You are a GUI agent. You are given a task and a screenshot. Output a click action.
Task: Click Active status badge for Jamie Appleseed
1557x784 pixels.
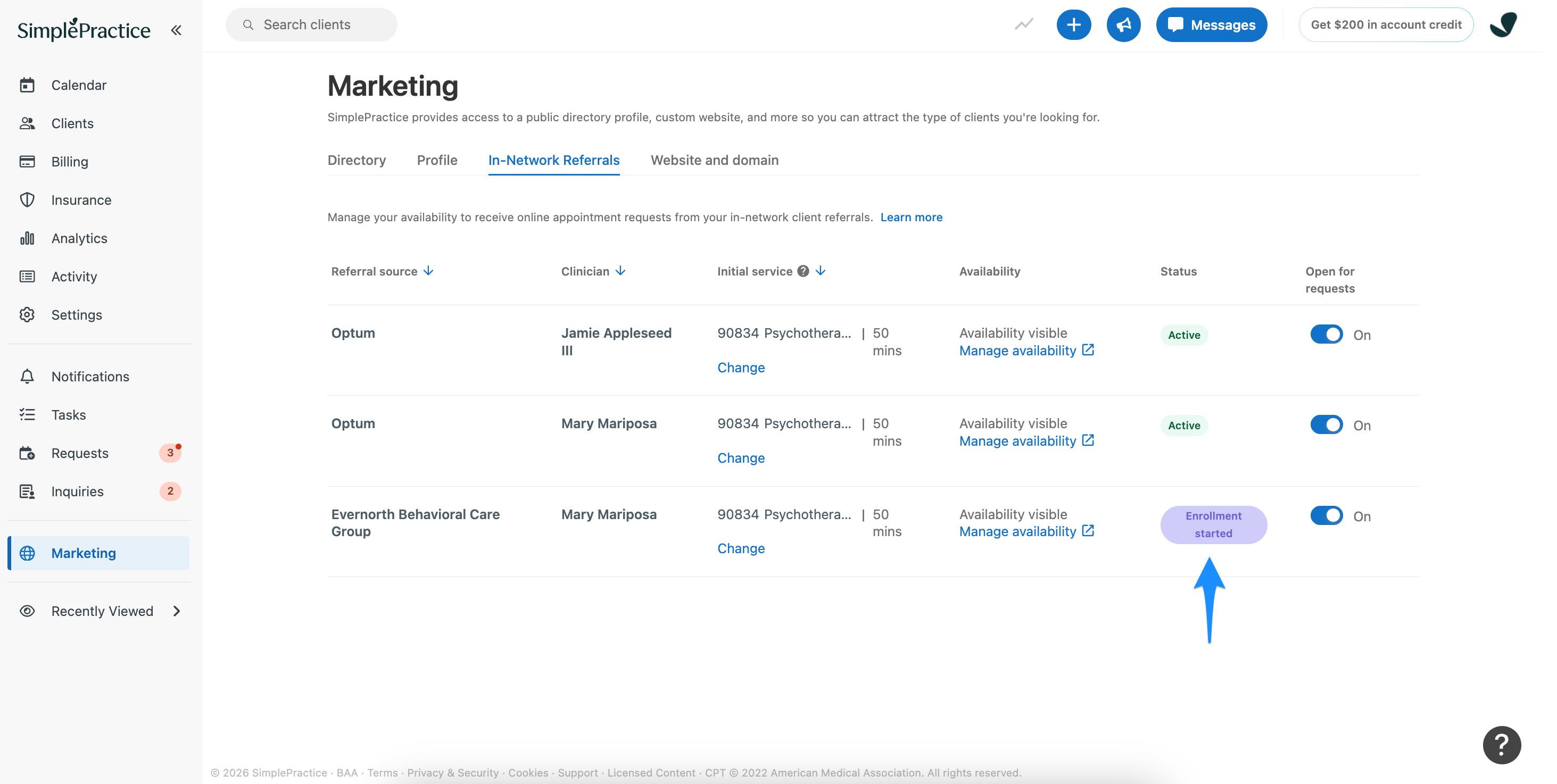pos(1183,335)
